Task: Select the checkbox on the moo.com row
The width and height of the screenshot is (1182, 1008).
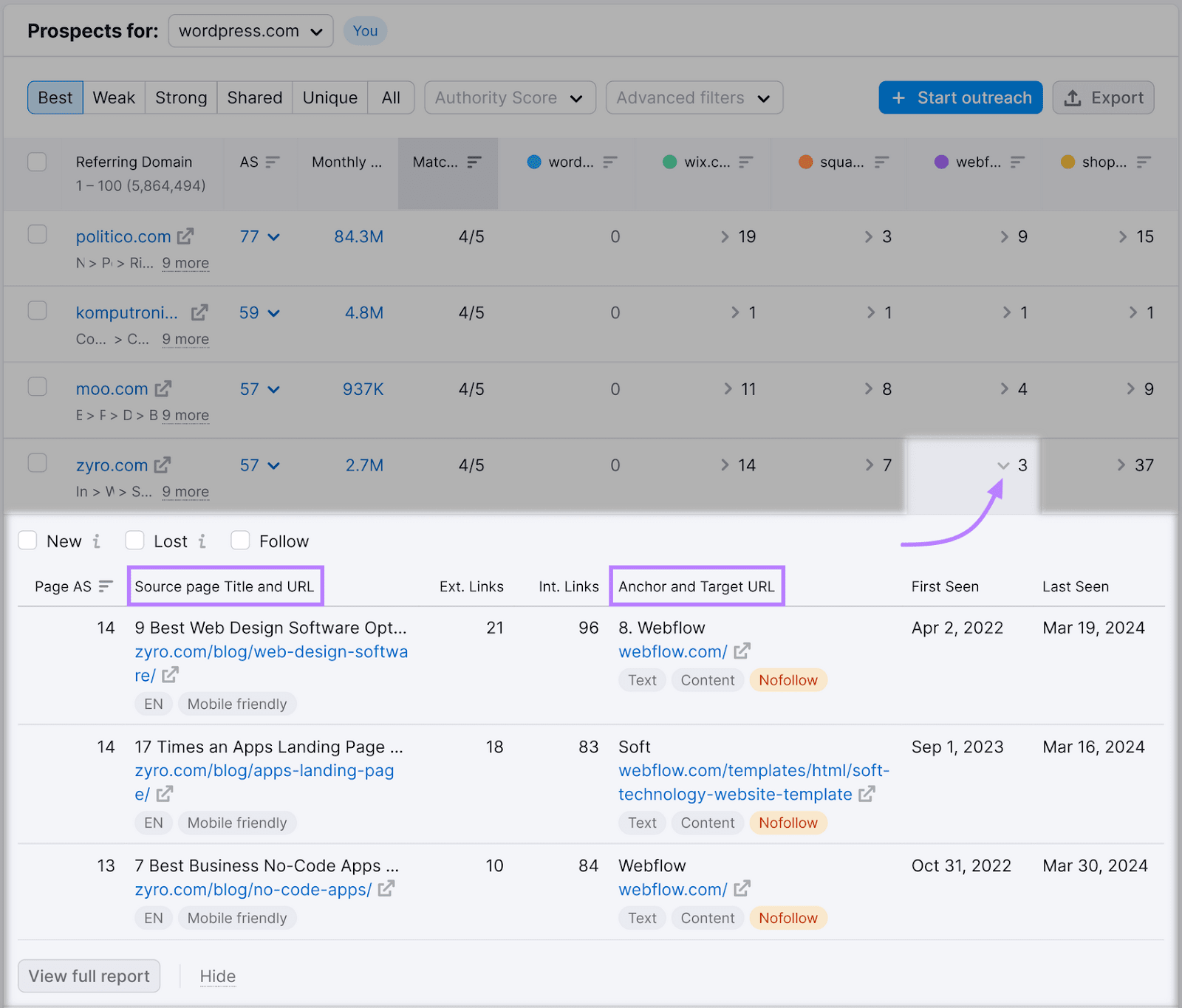Action: pyautogui.click(x=37, y=386)
